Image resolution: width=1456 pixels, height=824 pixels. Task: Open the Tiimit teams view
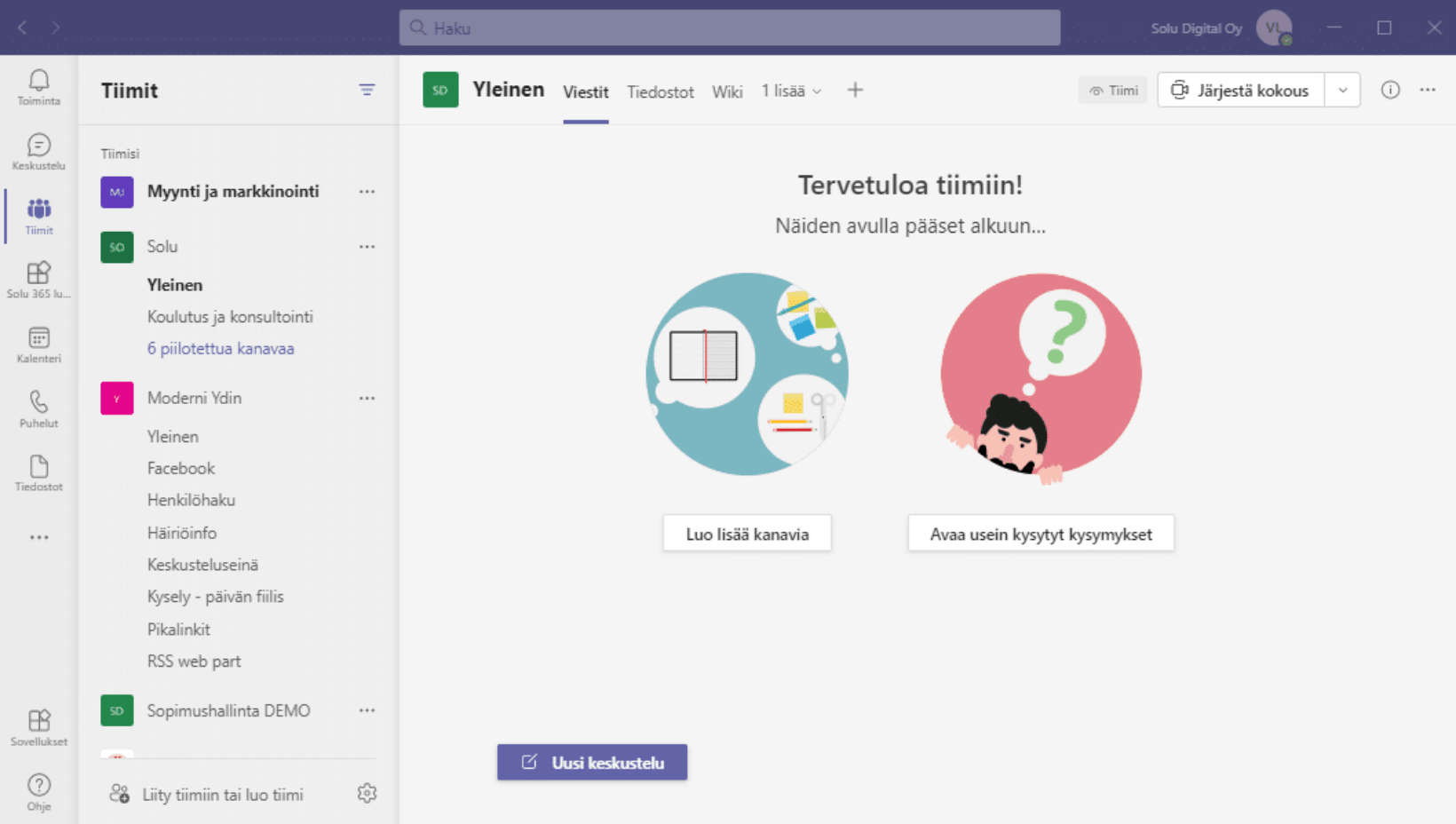click(x=39, y=216)
